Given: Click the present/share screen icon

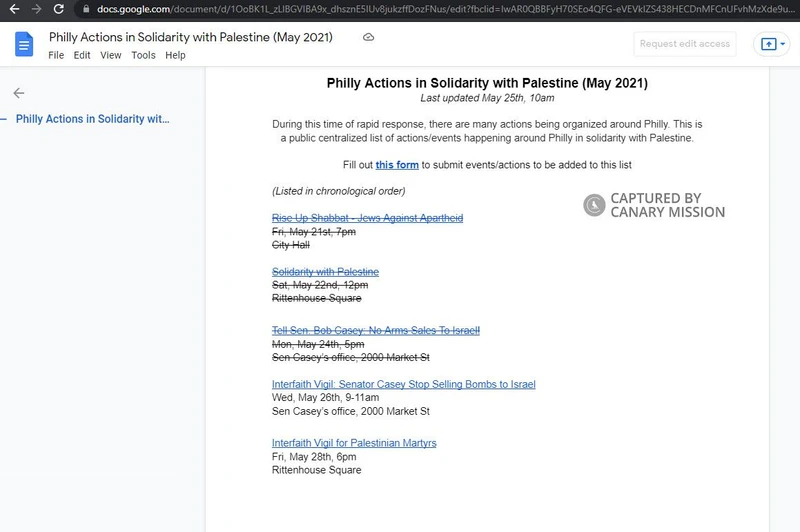Looking at the screenshot, I should click(x=768, y=44).
